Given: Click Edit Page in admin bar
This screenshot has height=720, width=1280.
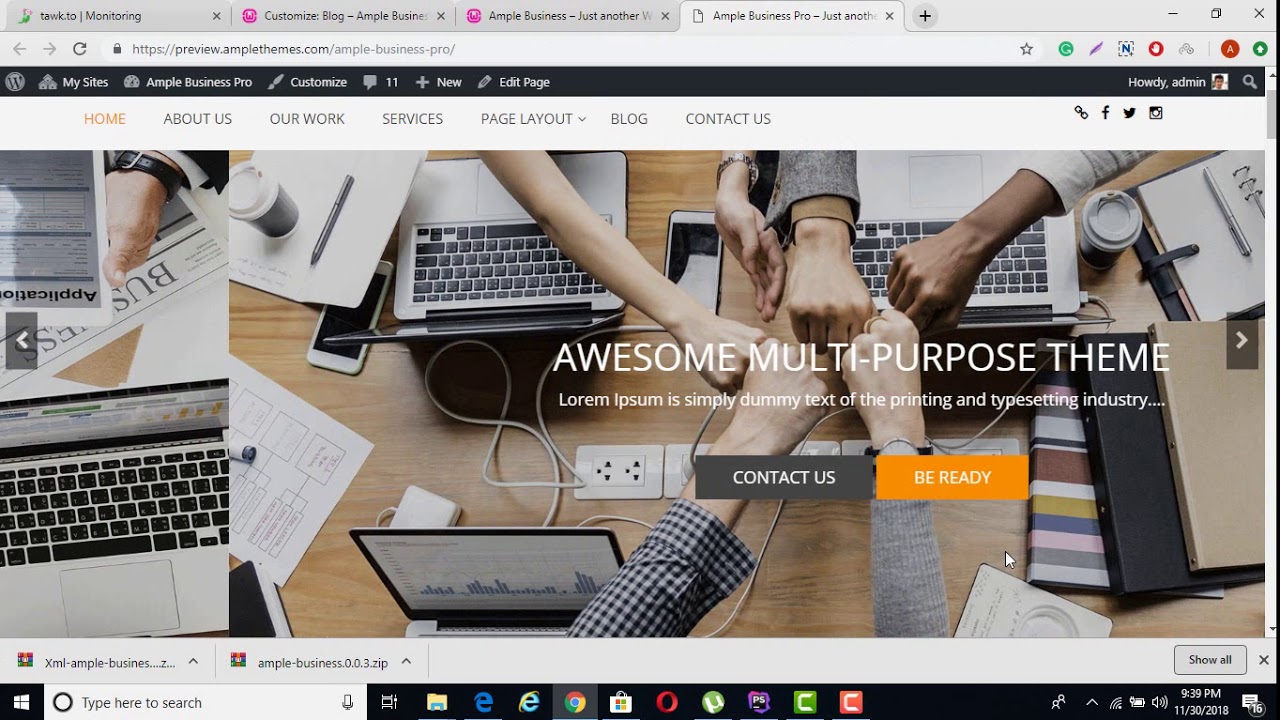Looking at the screenshot, I should coord(514,82).
